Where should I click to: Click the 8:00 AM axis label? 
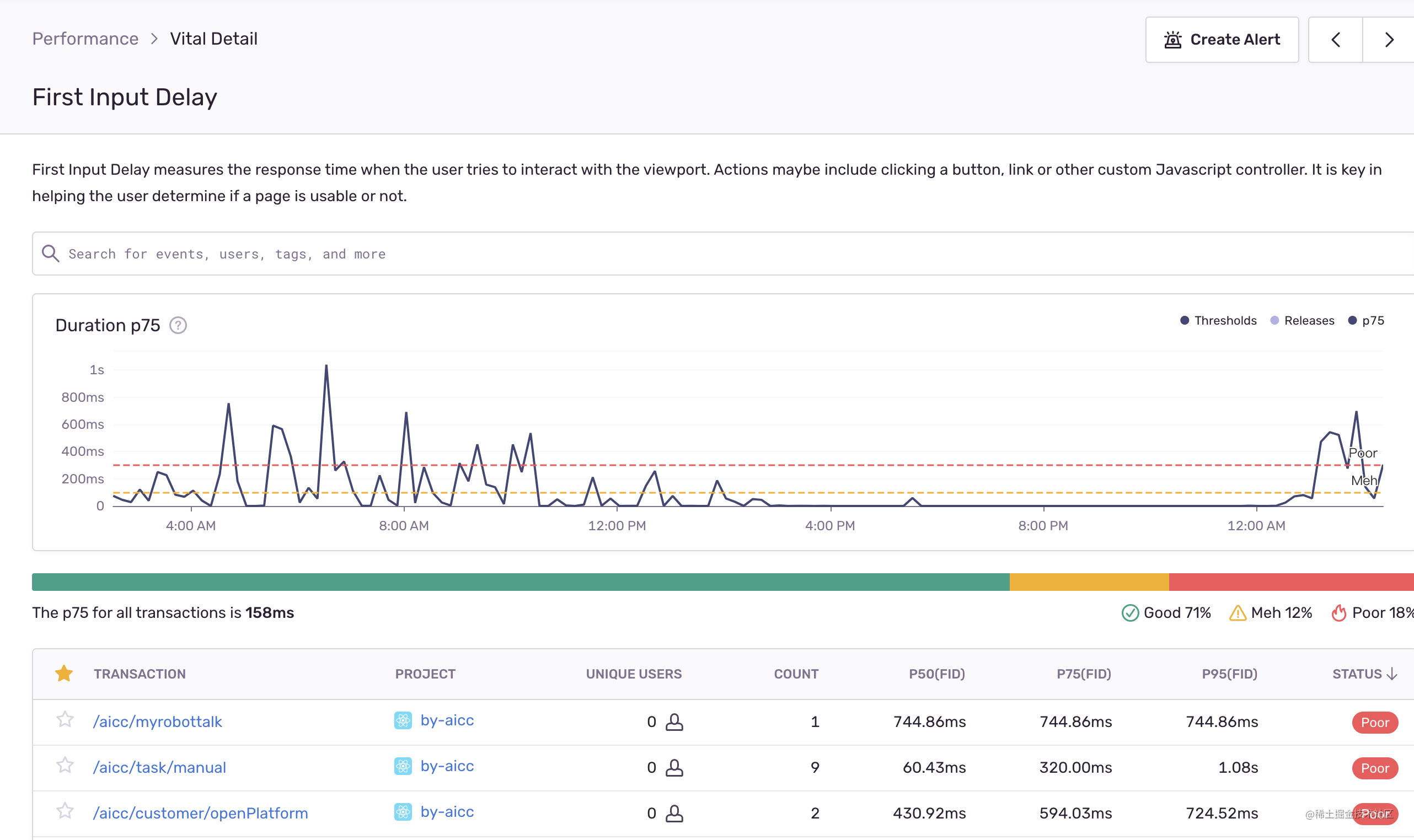404,526
